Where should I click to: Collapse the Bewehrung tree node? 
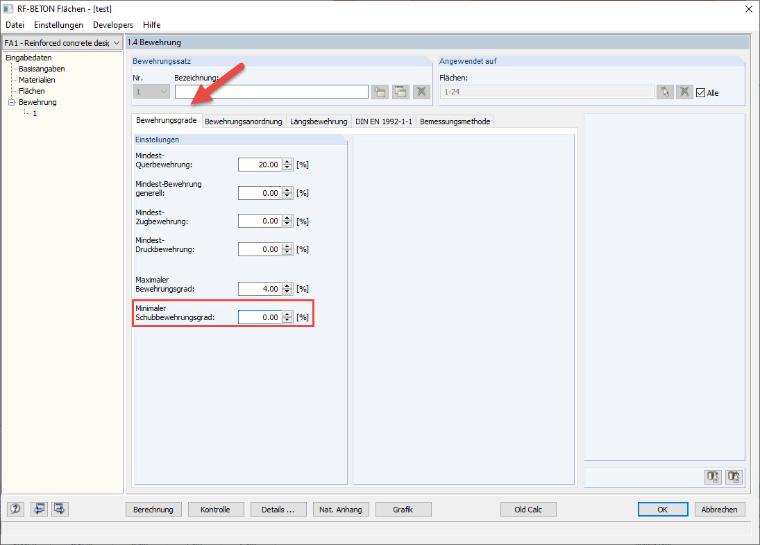11,102
